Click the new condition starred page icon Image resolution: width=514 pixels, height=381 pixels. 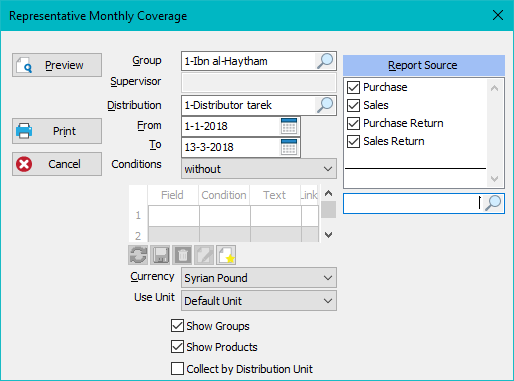pyautogui.click(x=226, y=255)
